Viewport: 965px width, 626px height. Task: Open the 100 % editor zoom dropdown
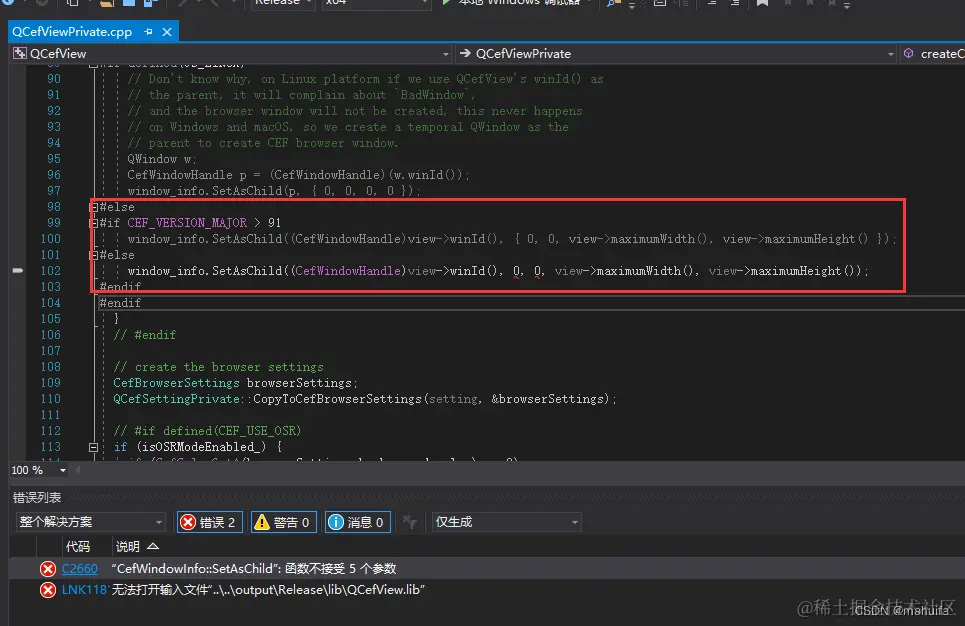(62, 470)
